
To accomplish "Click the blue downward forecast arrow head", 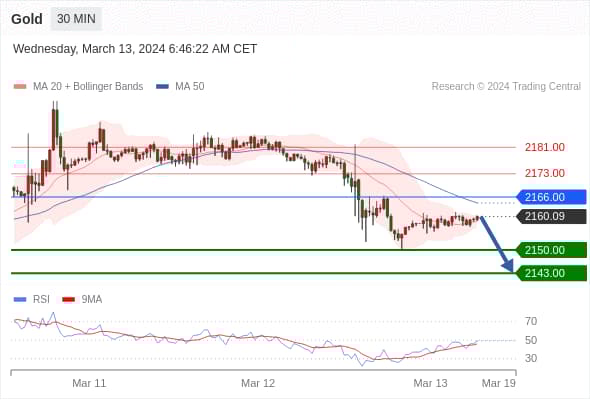I will (508, 266).
